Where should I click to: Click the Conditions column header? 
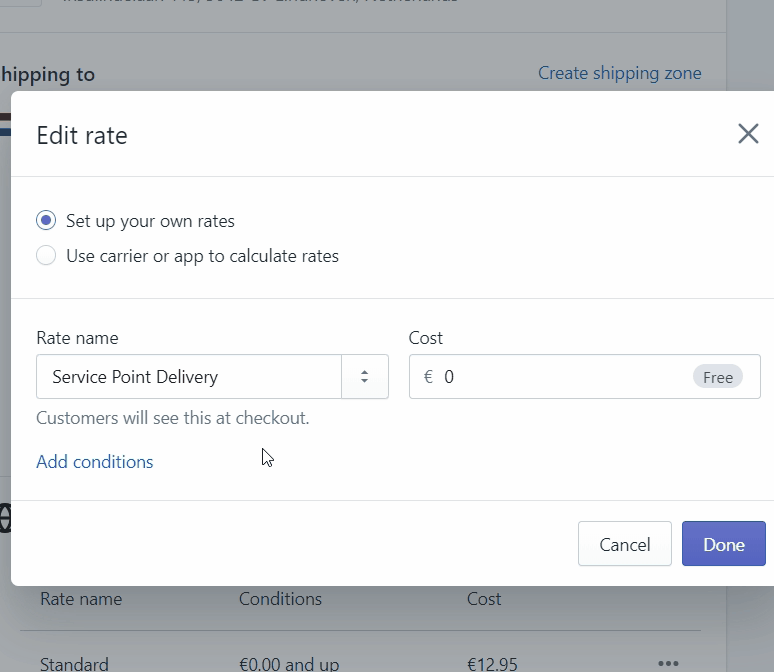click(x=280, y=599)
